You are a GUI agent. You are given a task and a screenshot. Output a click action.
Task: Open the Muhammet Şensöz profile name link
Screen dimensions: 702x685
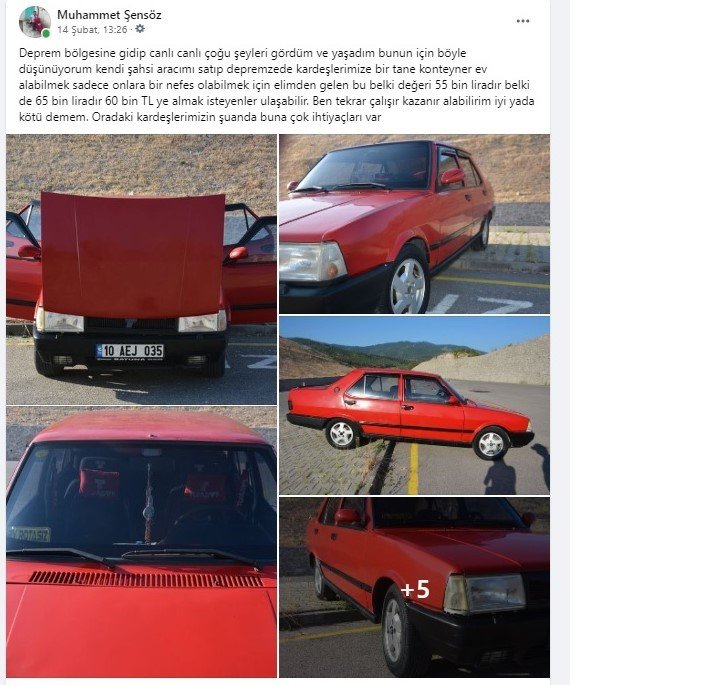click(x=109, y=15)
